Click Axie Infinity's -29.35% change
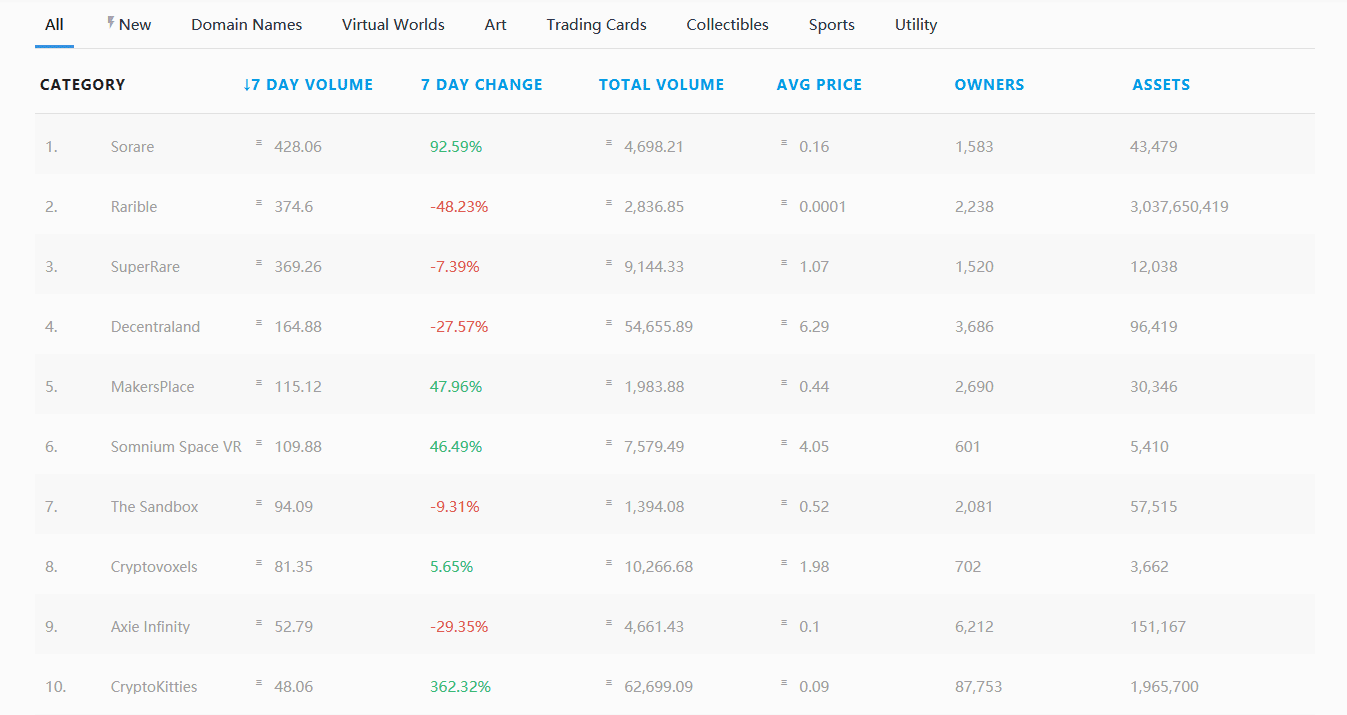The width and height of the screenshot is (1347, 715). coord(459,626)
